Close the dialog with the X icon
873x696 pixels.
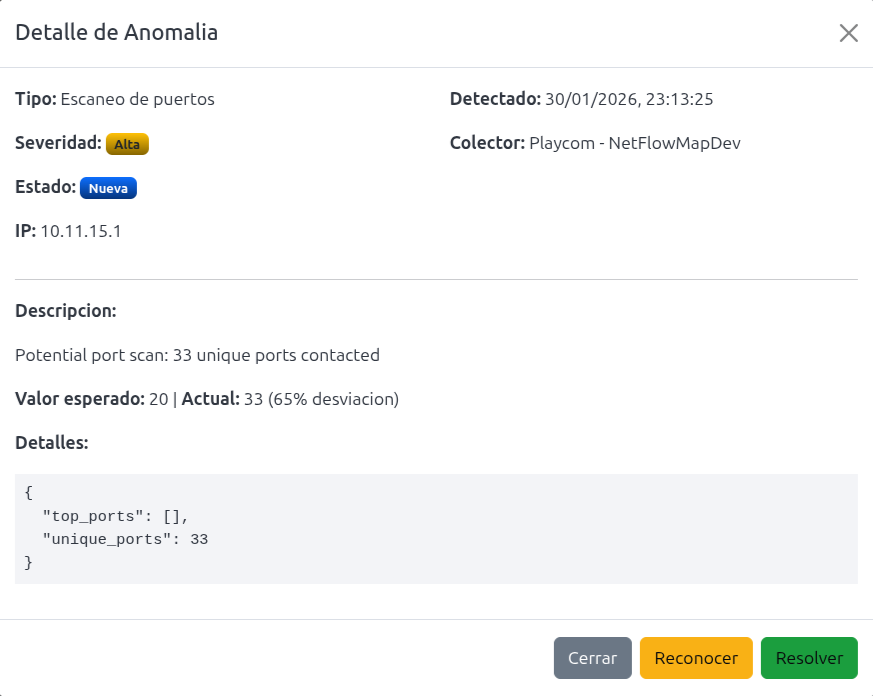[x=848, y=33]
